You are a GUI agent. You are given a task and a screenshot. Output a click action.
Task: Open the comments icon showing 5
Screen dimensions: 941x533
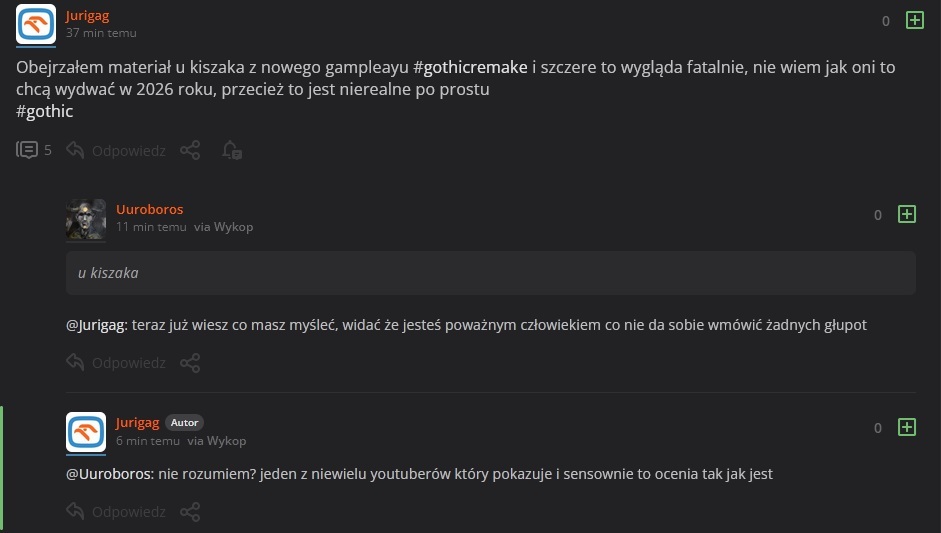tap(28, 150)
